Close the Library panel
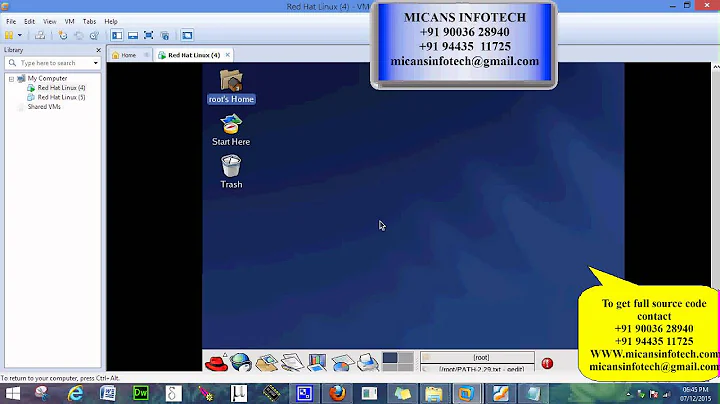 click(x=98, y=50)
